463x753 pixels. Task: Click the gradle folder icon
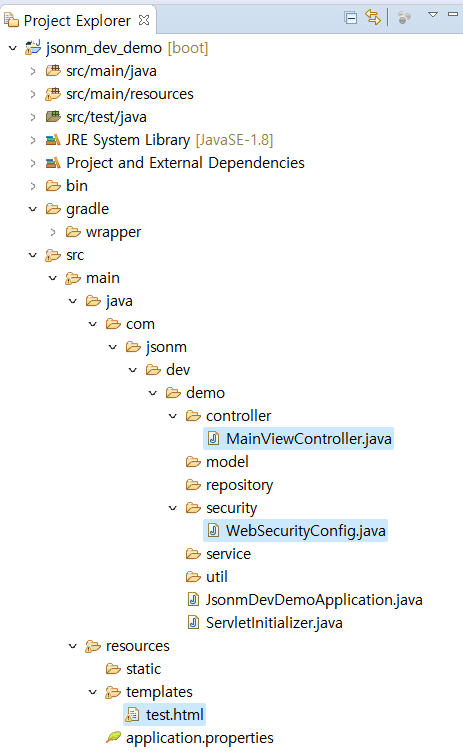point(53,209)
